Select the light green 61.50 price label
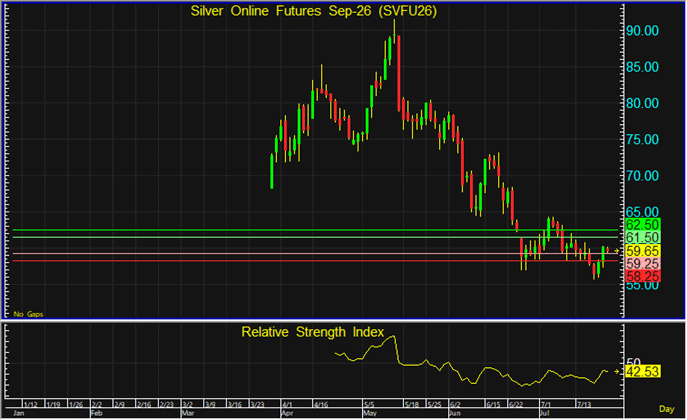This screenshot has width=687, height=420. click(x=642, y=237)
